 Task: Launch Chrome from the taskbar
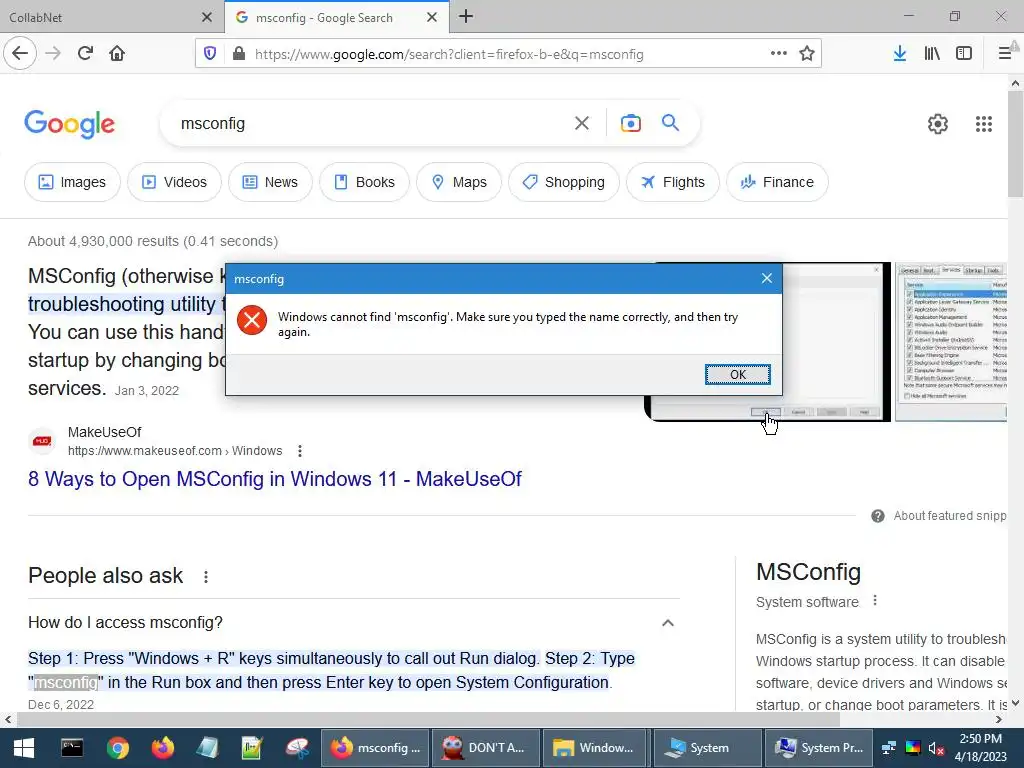tap(118, 748)
